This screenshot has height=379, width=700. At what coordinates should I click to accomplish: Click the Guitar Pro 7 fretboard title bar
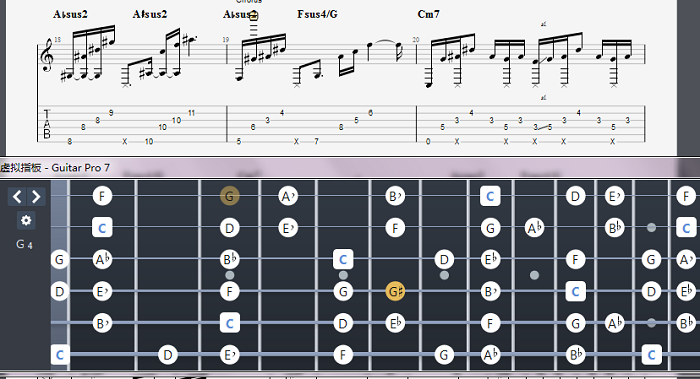[350, 168]
